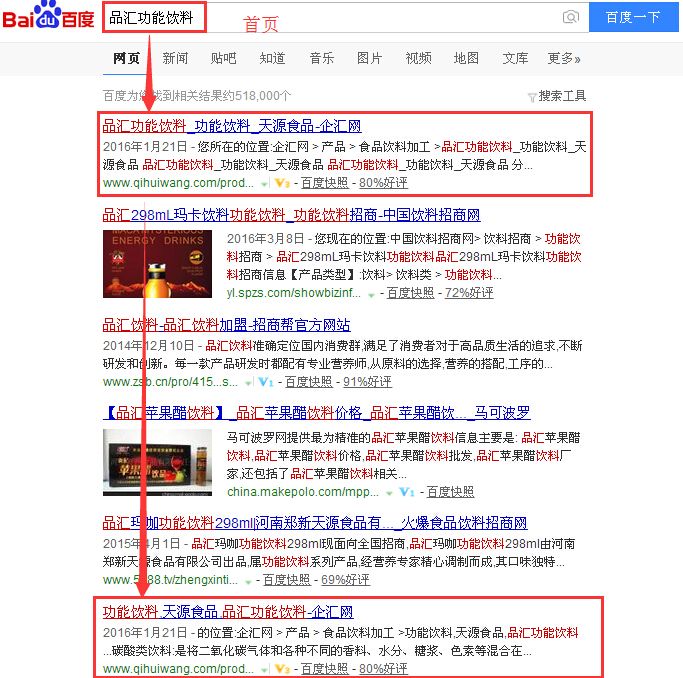Expand dropdown arrow after last qihuiwang.com URL

264,670
